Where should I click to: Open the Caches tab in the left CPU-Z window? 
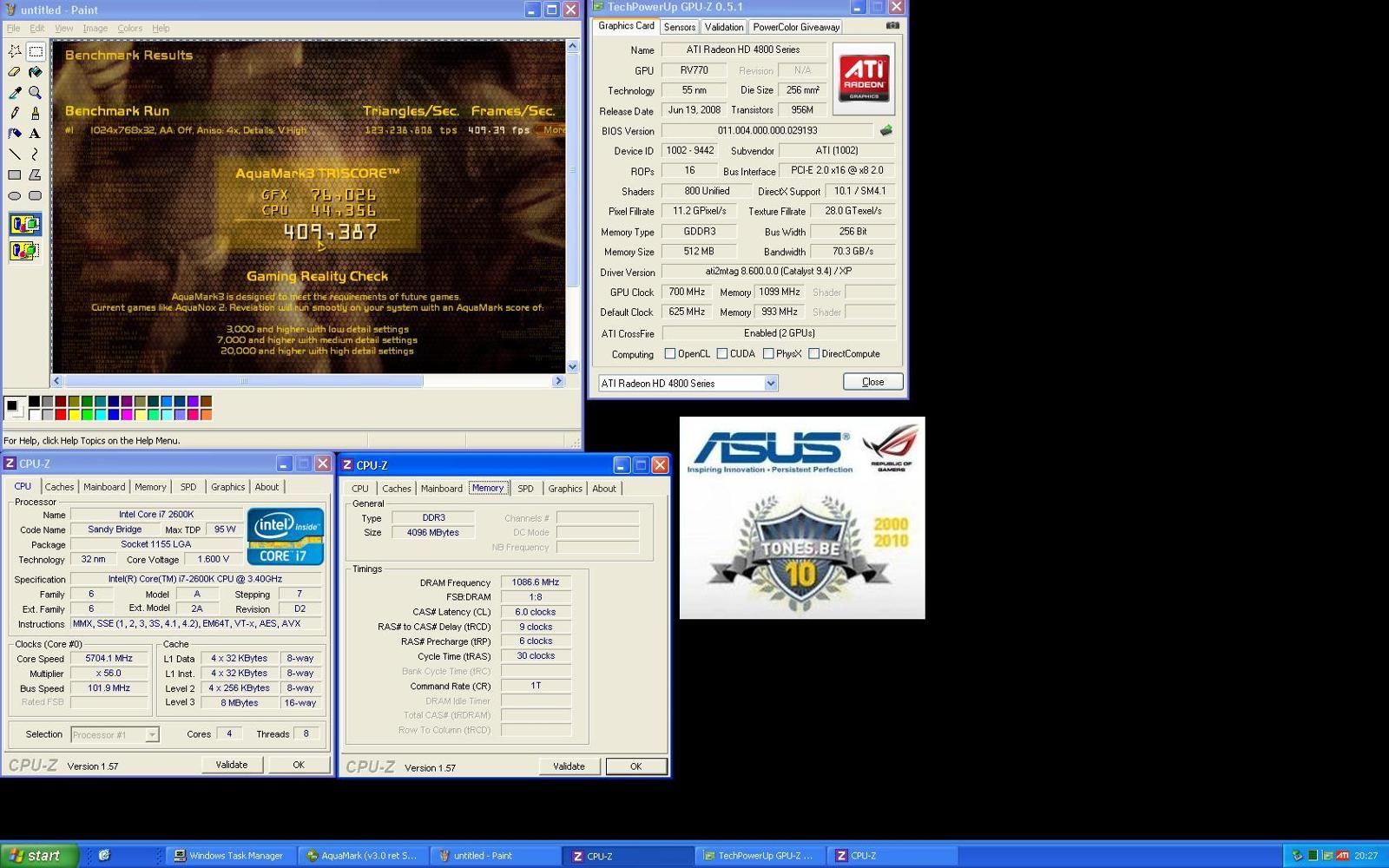point(59,487)
